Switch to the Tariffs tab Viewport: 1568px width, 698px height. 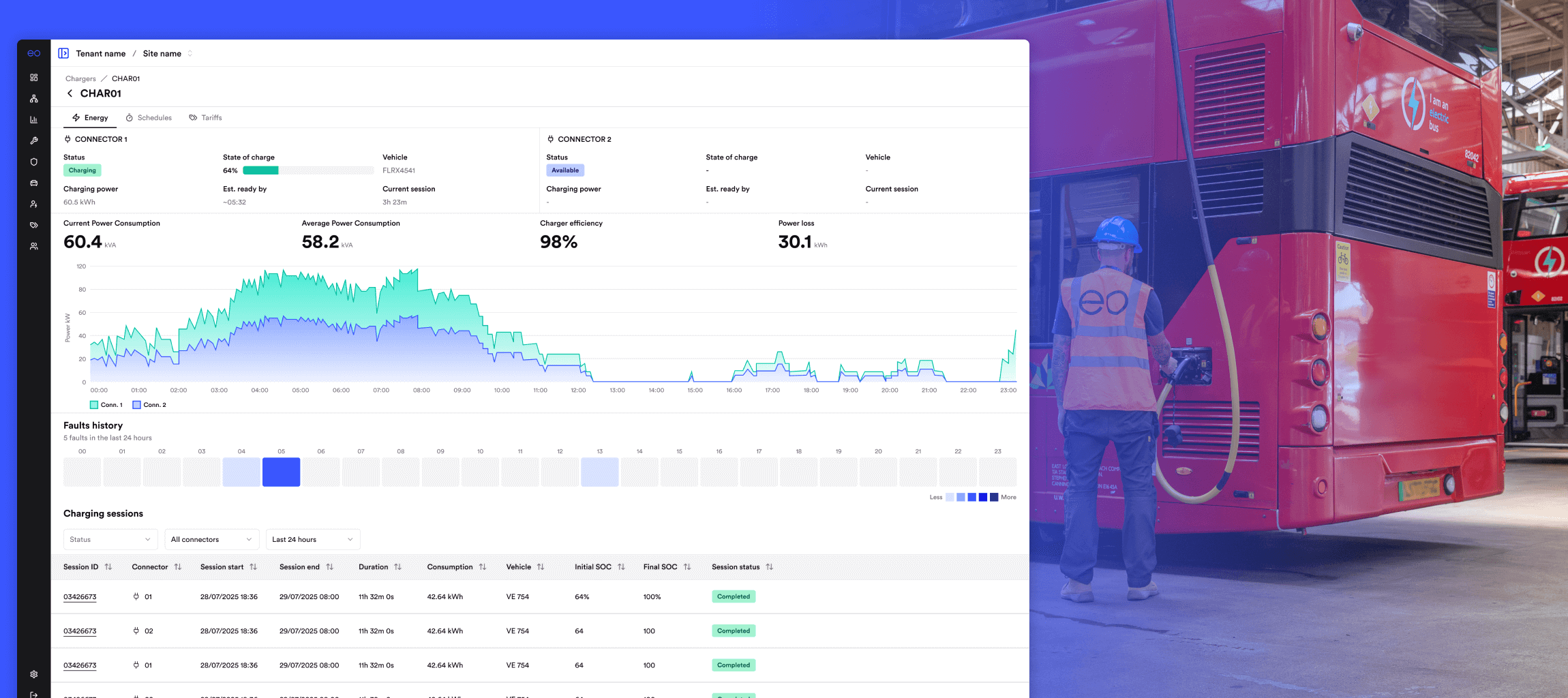(x=206, y=118)
